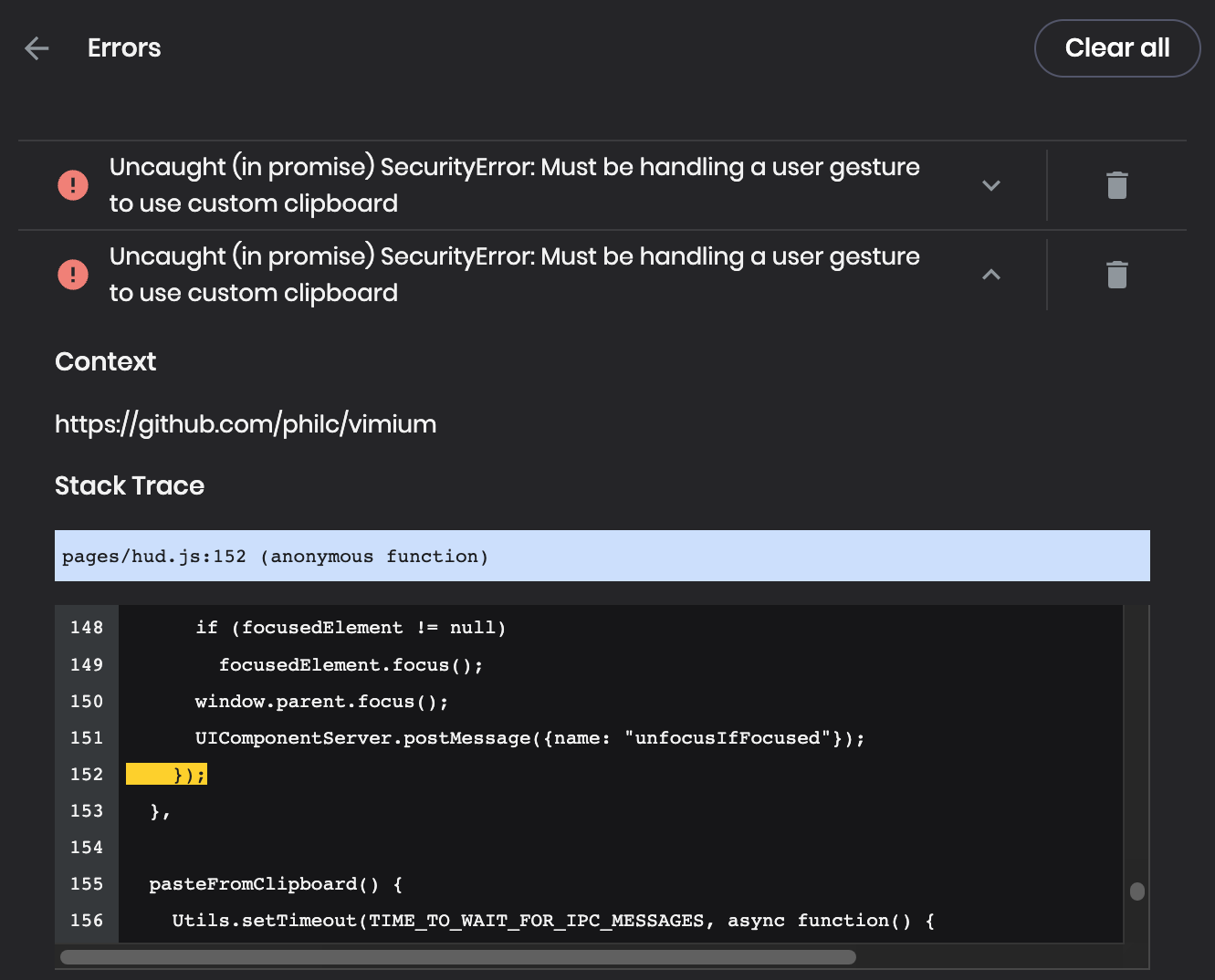
Task: Click the red error icon on the first error
Action: (x=72, y=184)
